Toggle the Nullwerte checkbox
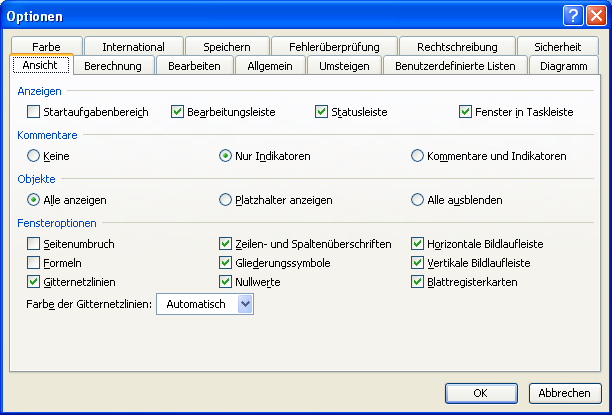Viewport: 612px width, 415px height. point(226,282)
